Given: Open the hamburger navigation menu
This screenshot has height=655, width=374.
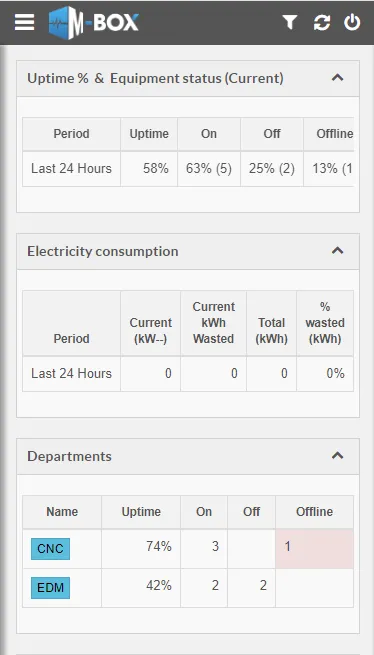Looking at the screenshot, I should coord(24,22).
